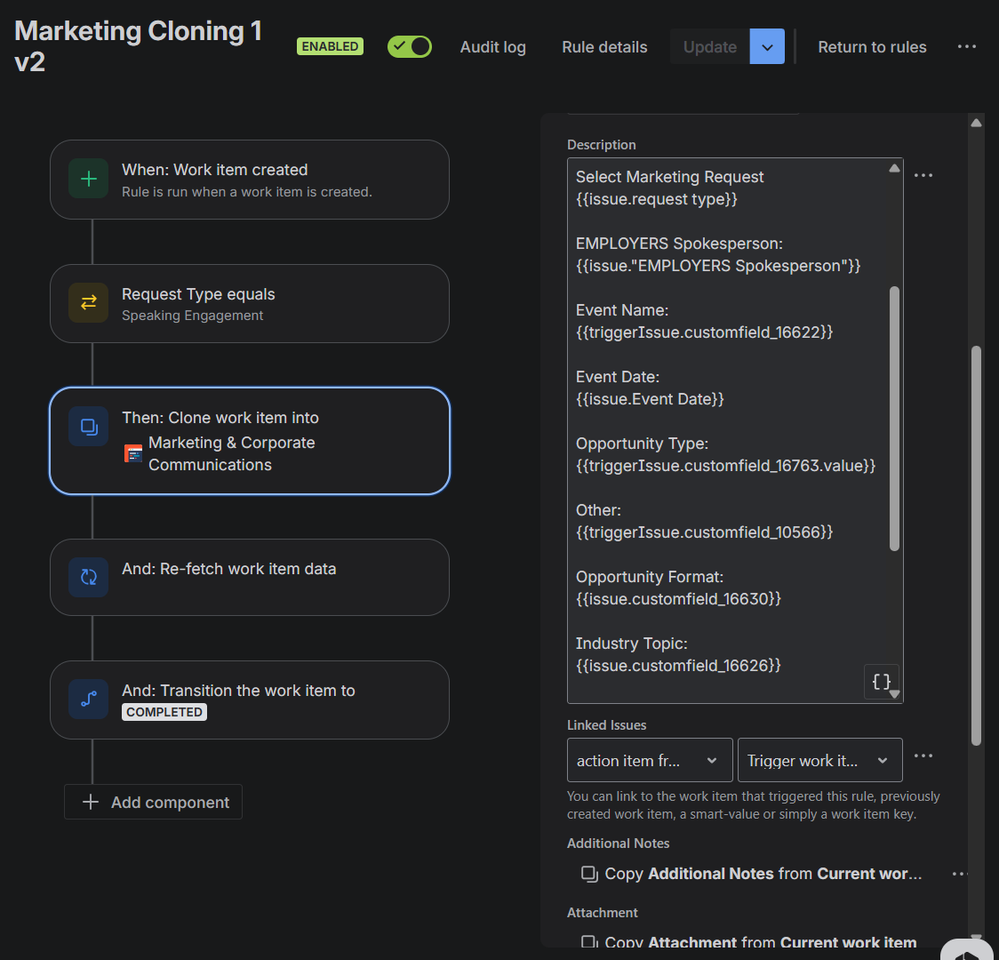Image resolution: width=999 pixels, height=960 pixels.
Task: Click the {{triggerIssue.customfield_10566}} text
Action: (x=704, y=533)
